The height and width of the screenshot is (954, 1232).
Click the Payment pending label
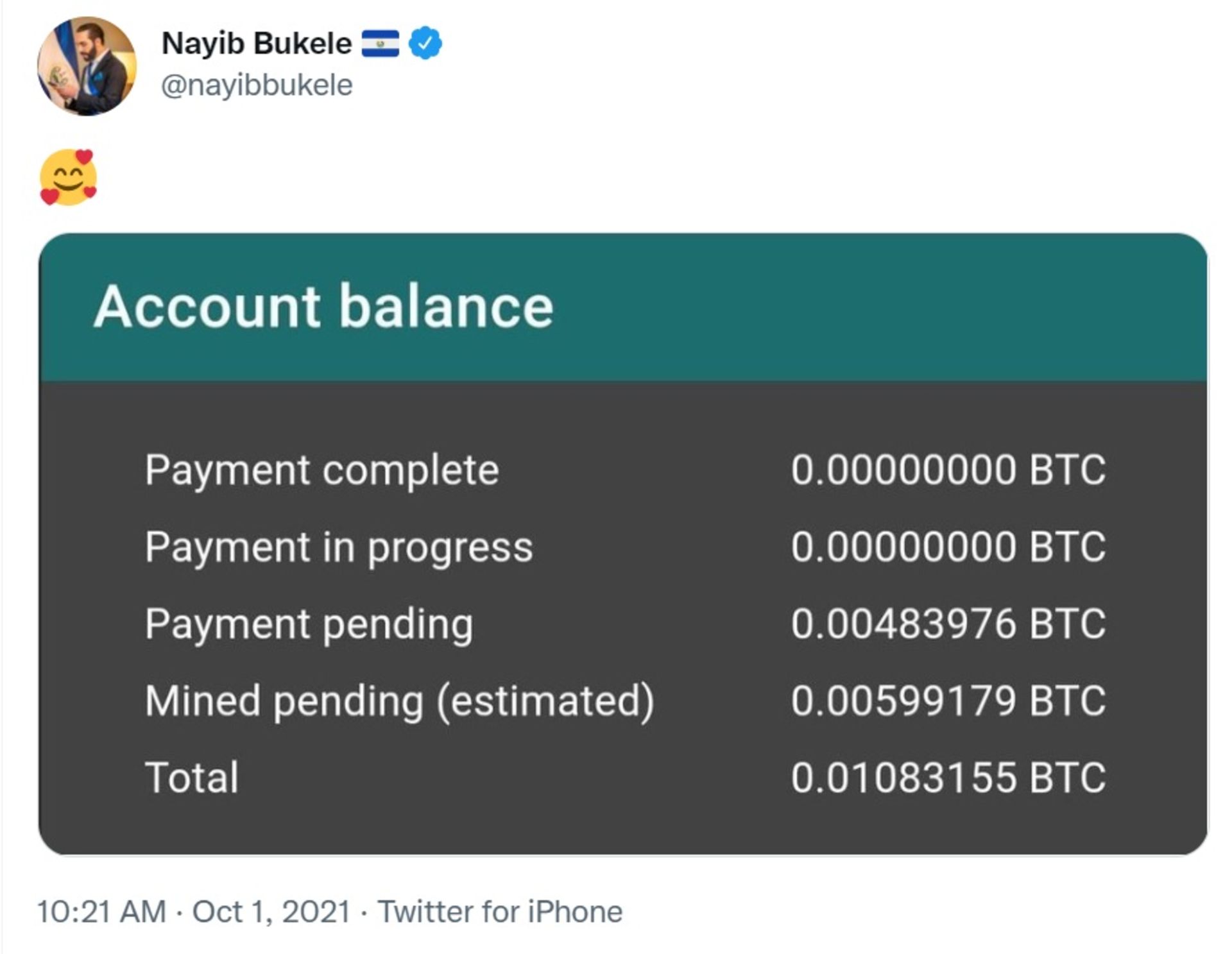(309, 624)
